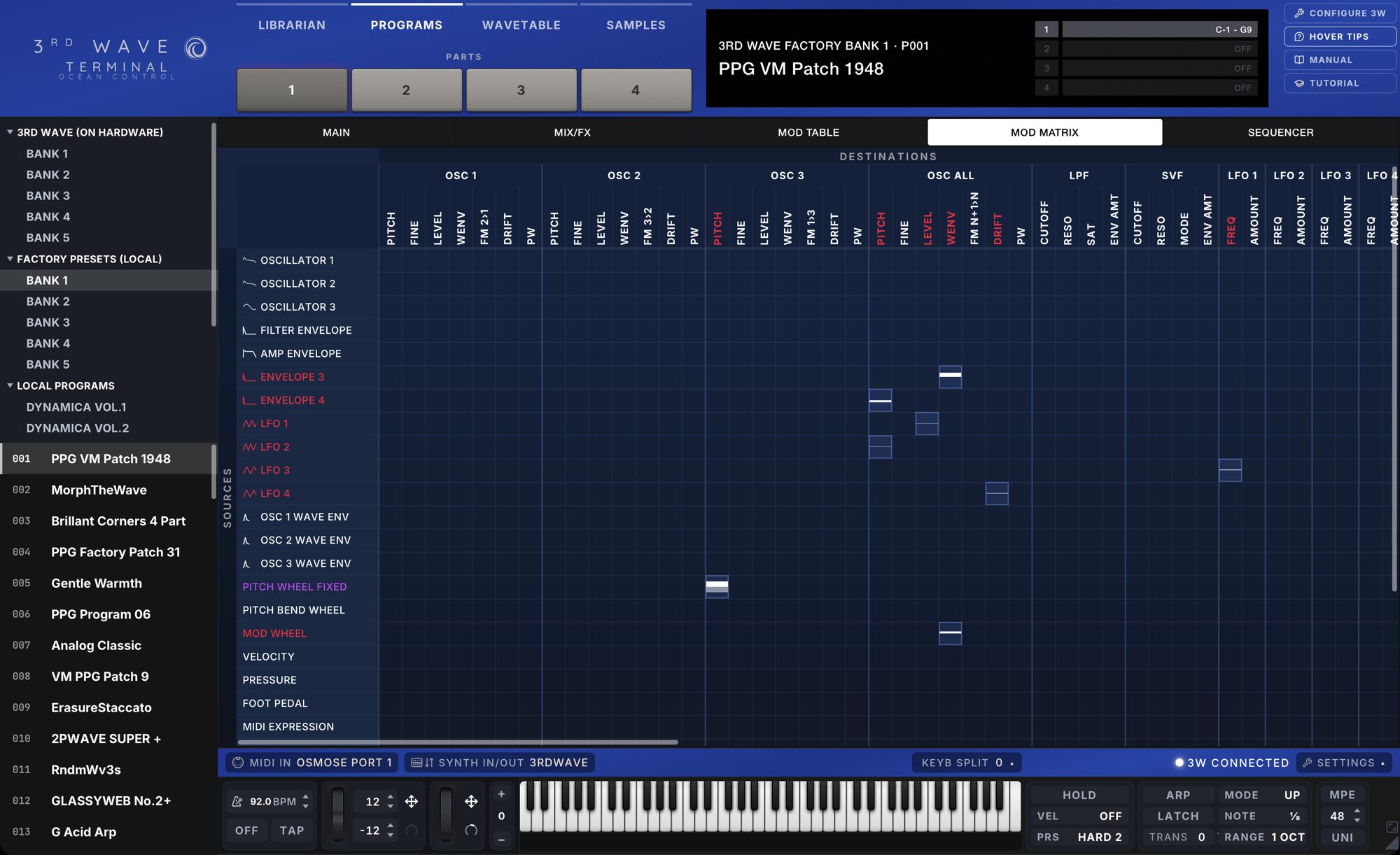Viewport: 1400px width, 855px height.
Task: Switch to the WAVETABLE tab
Action: tap(521, 25)
